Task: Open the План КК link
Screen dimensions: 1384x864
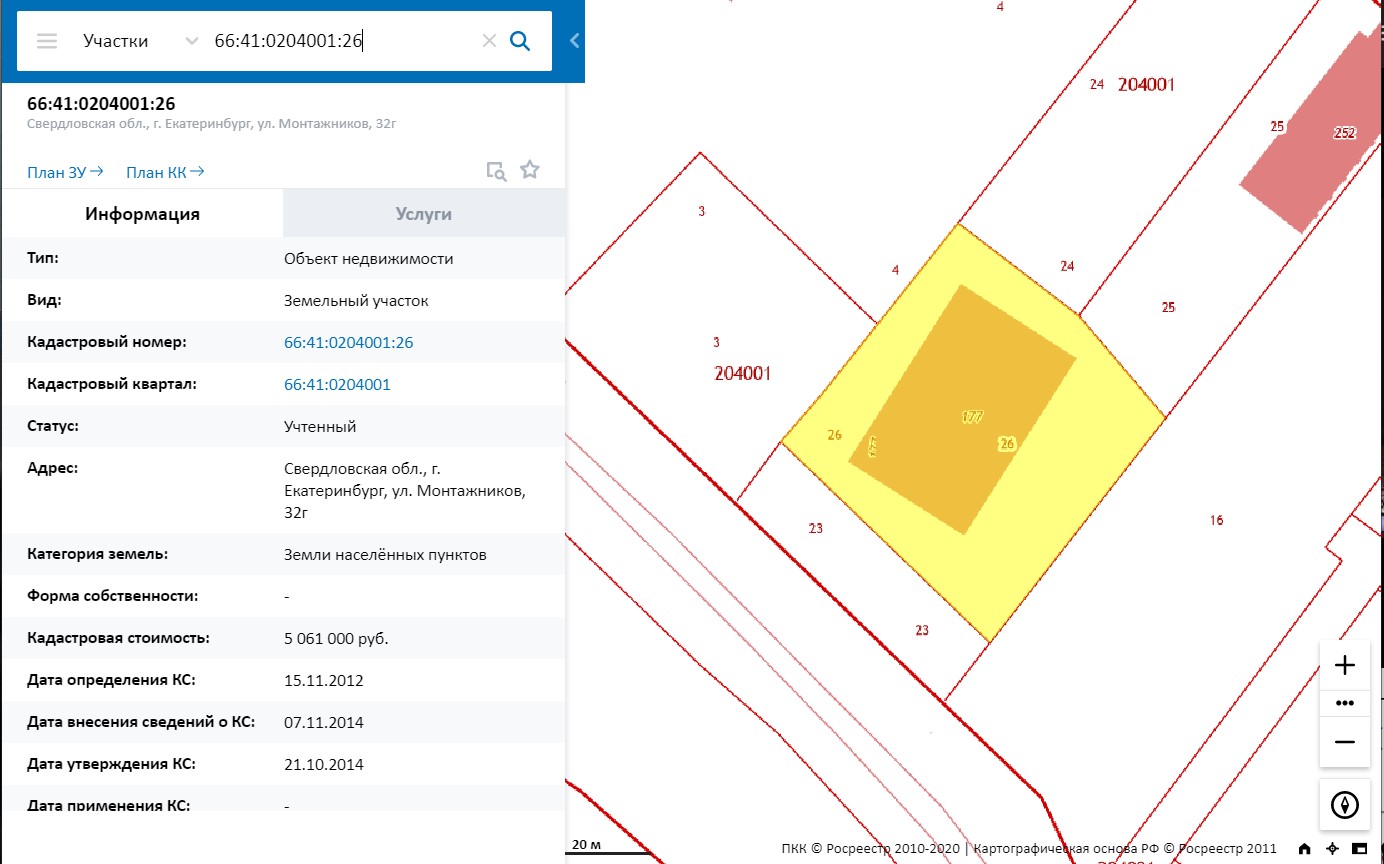Action: tap(165, 172)
